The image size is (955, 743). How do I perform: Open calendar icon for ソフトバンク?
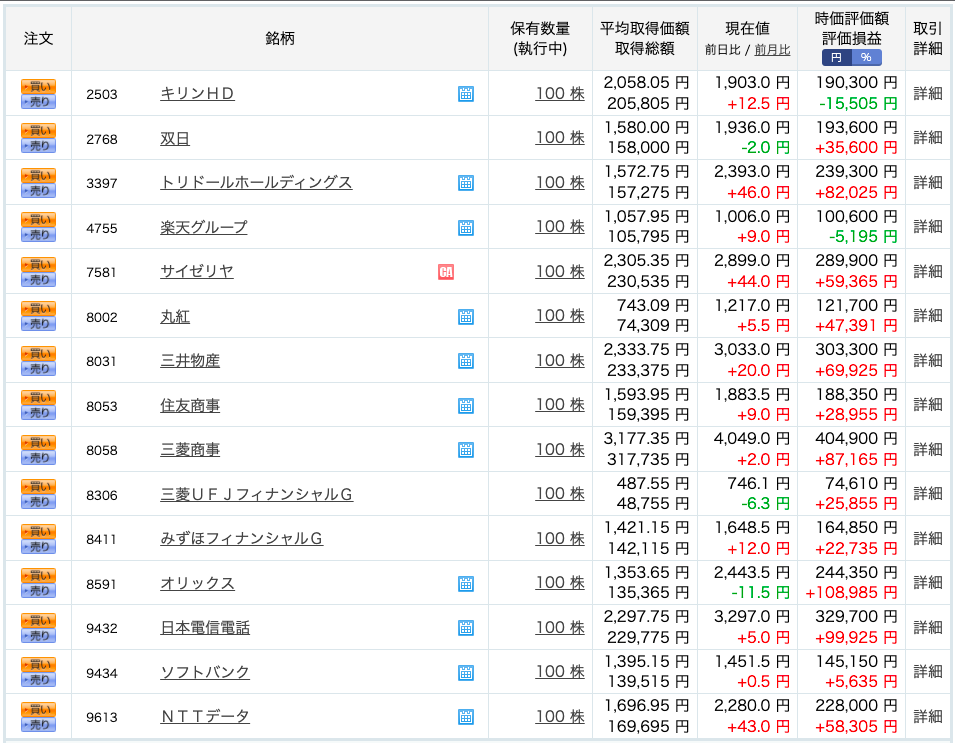click(x=466, y=673)
